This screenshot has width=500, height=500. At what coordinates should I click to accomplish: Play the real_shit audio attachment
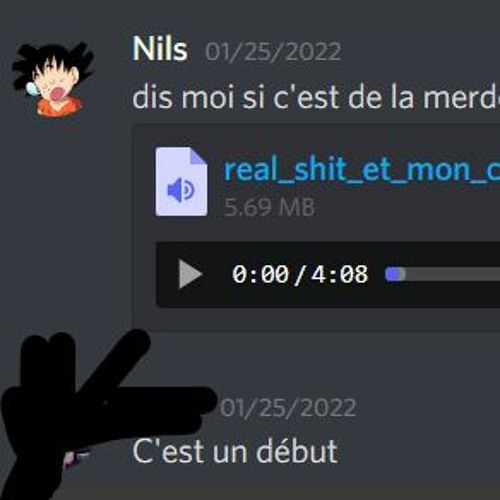pyautogui.click(x=190, y=274)
